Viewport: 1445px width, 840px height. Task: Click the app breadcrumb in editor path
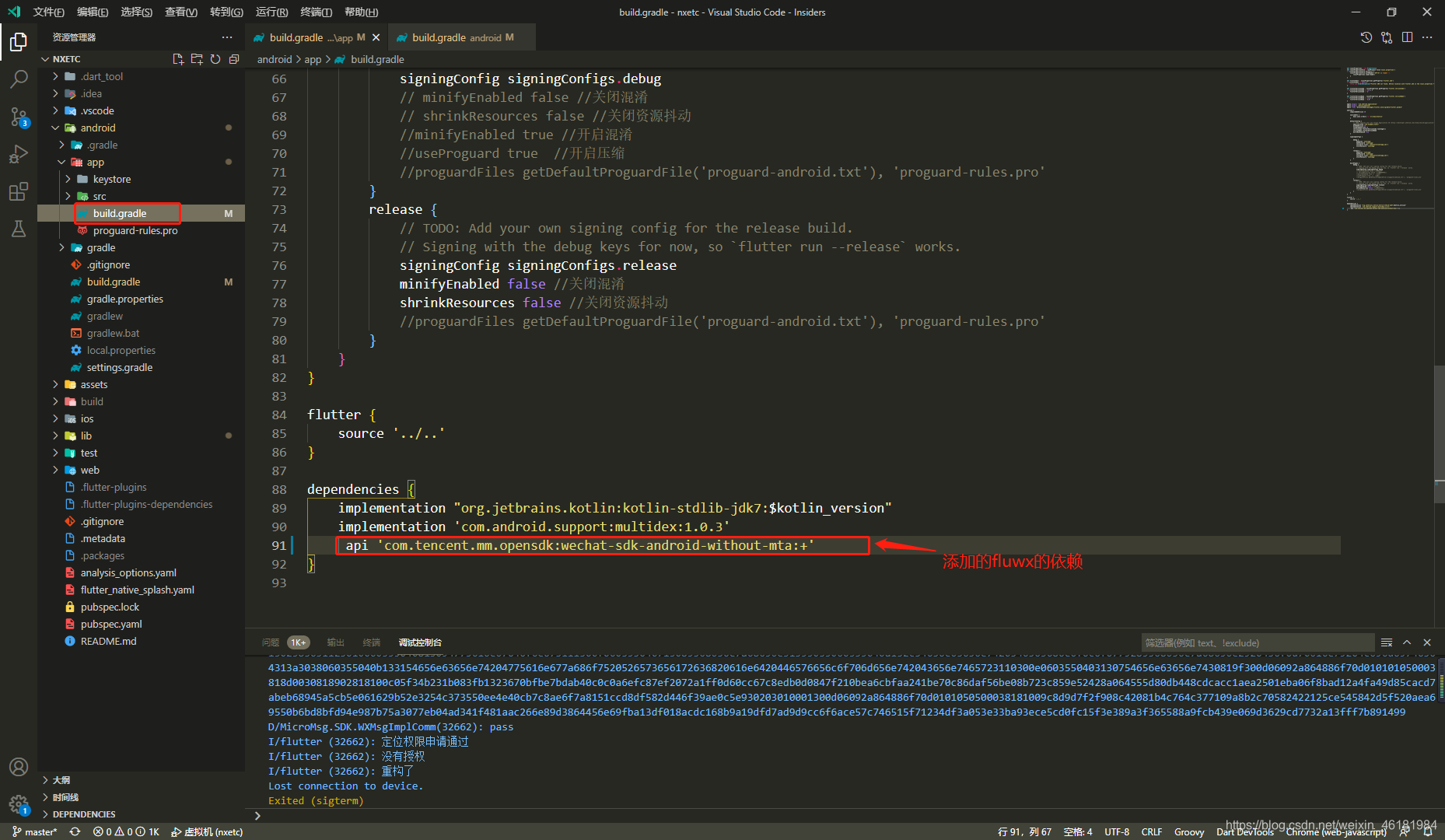(x=313, y=59)
